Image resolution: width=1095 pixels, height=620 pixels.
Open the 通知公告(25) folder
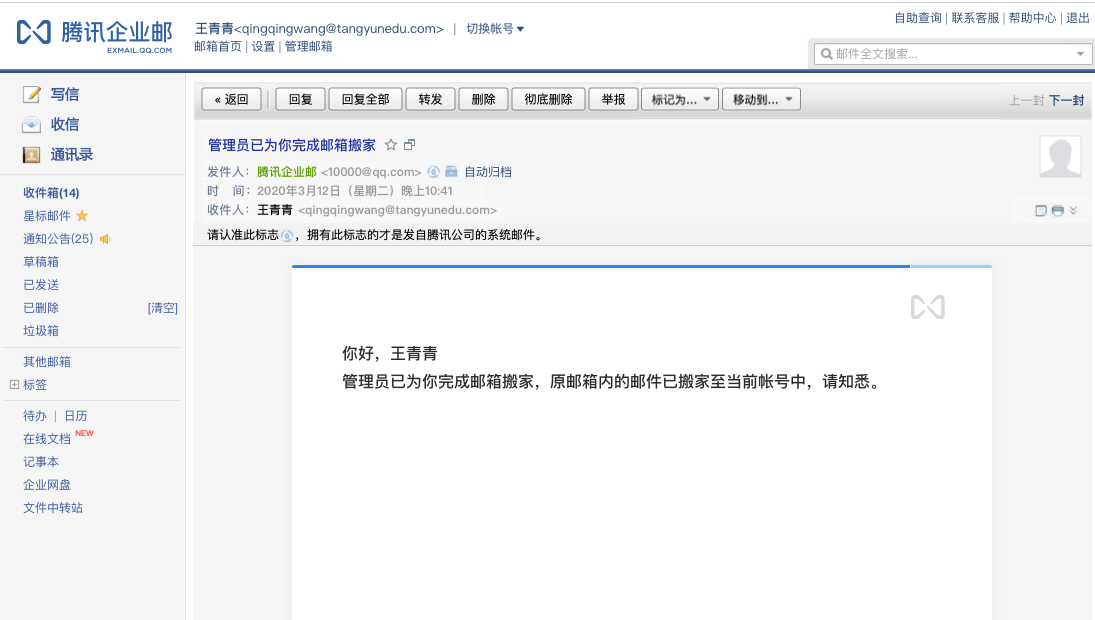58,239
